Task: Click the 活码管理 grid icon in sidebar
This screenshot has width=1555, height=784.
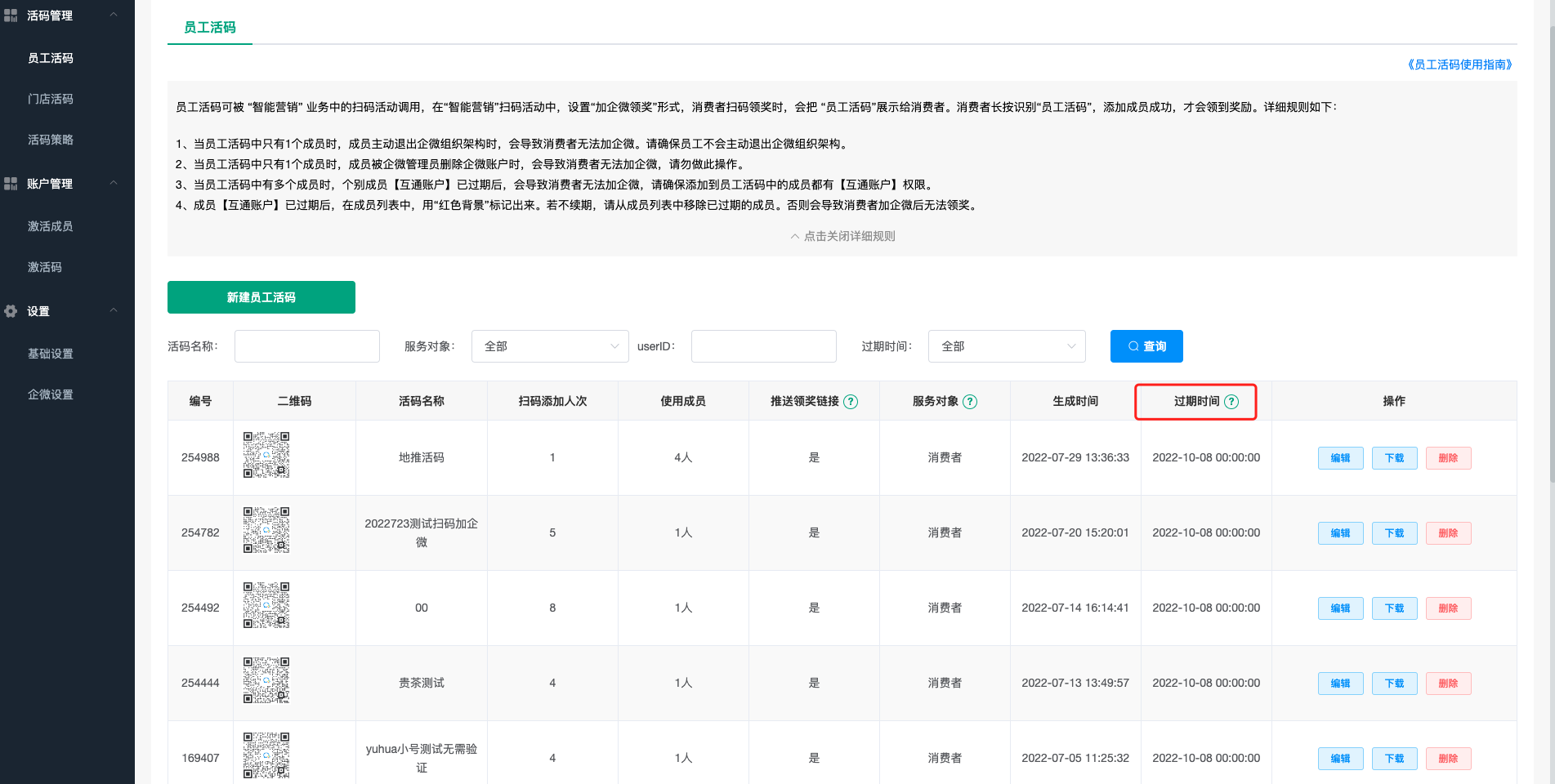Action: point(11,16)
